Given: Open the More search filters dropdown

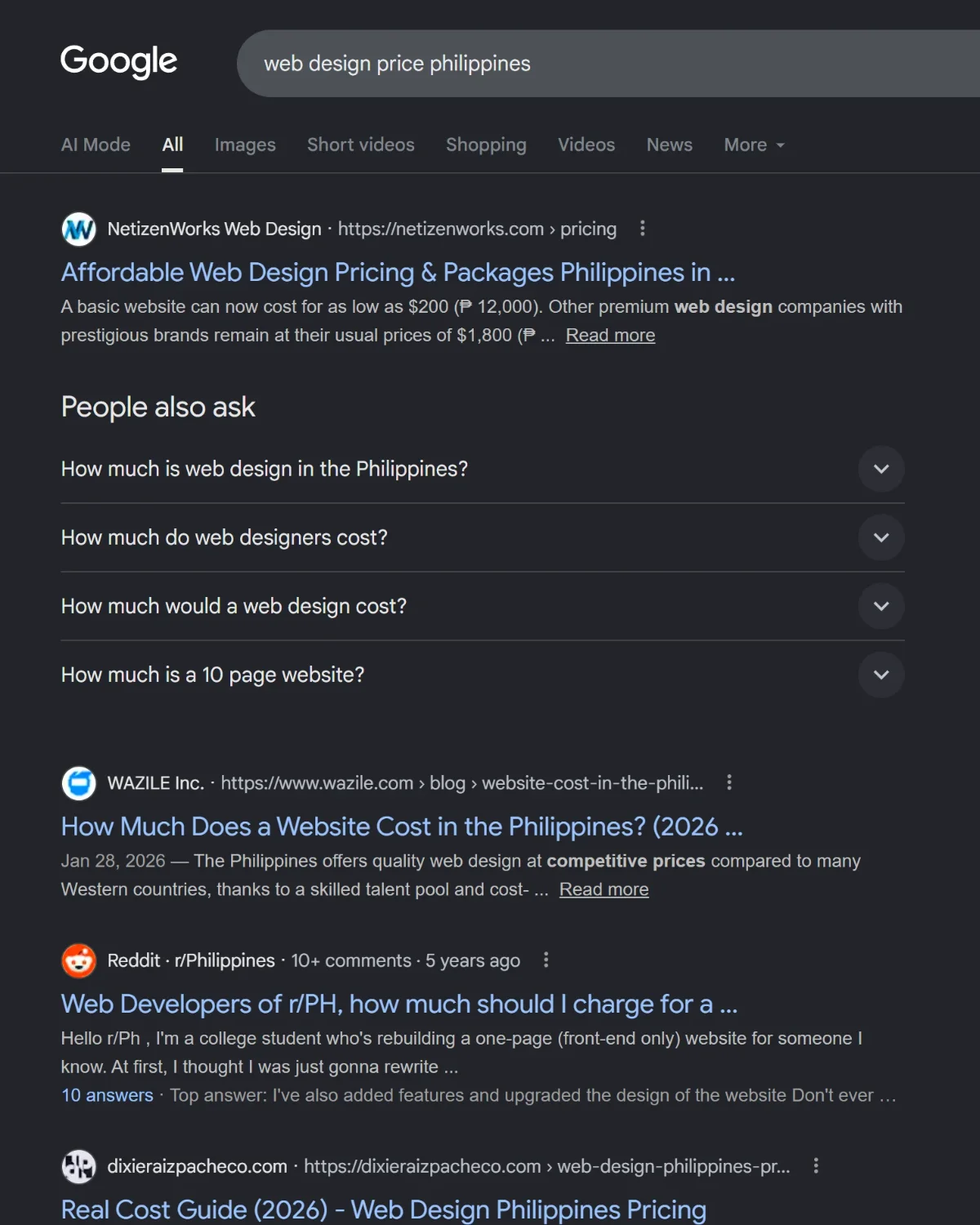Looking at the screenshot, I should [754, 145].
